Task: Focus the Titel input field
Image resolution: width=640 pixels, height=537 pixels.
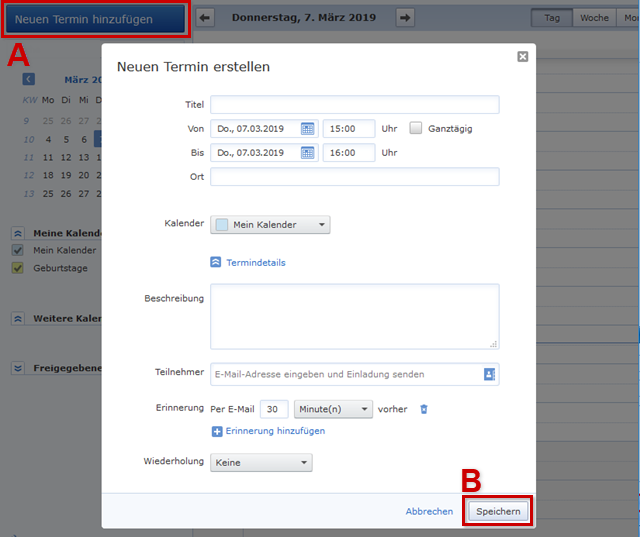Action: click(x=355, y=104)
